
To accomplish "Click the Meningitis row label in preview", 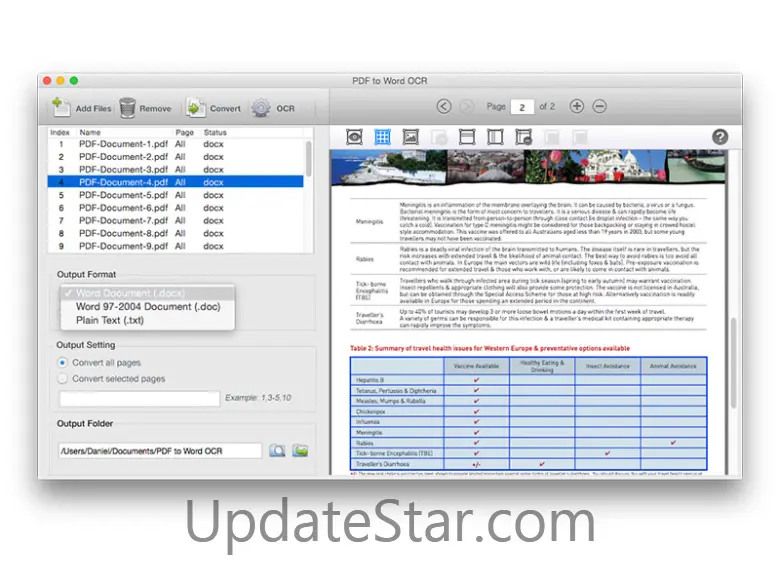I will tap(370, 221).
